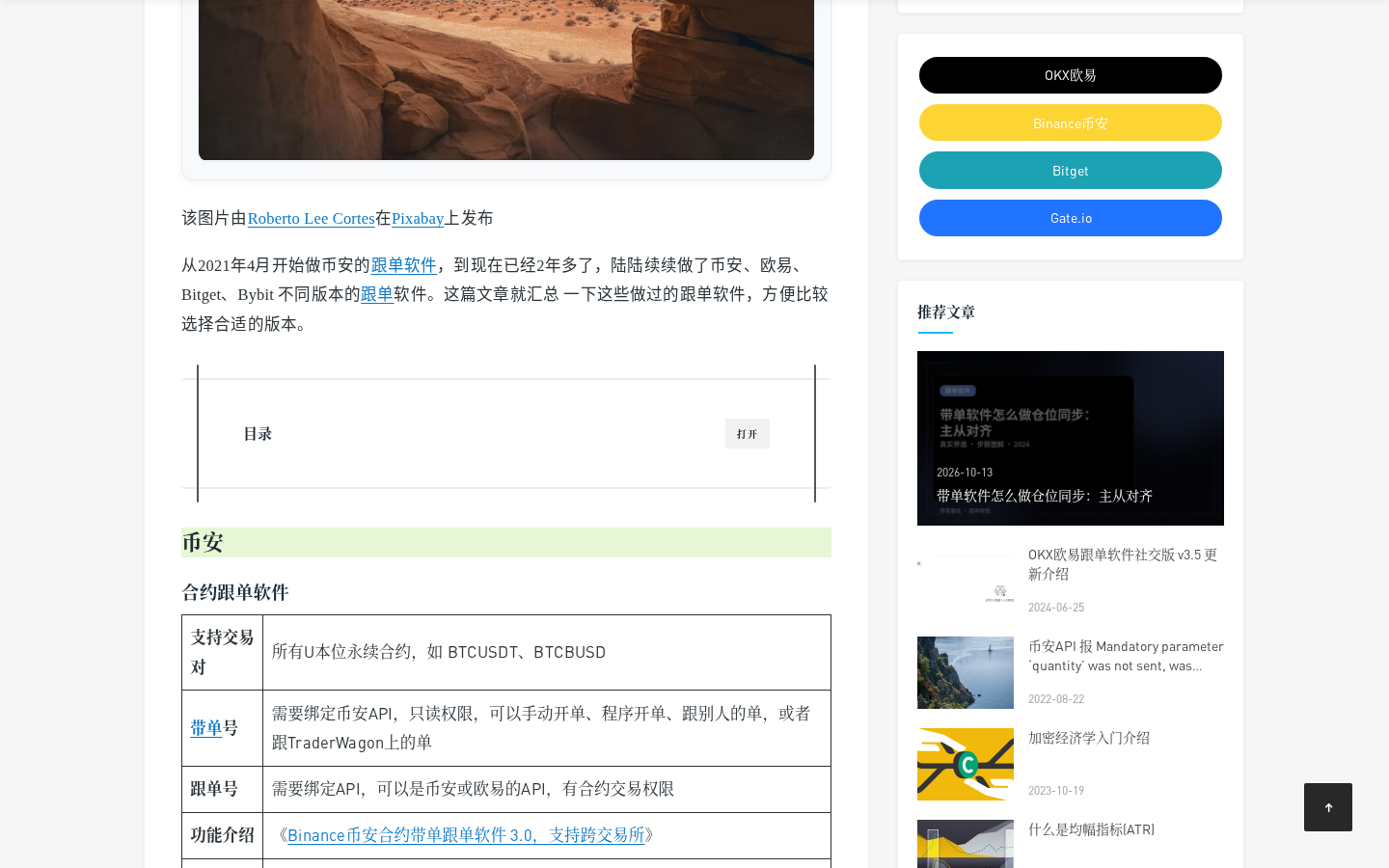Open OKX欧易跟单软件社交版 v3.5 article title
Screen dimensions: 1389x868
pos(1123,563)
